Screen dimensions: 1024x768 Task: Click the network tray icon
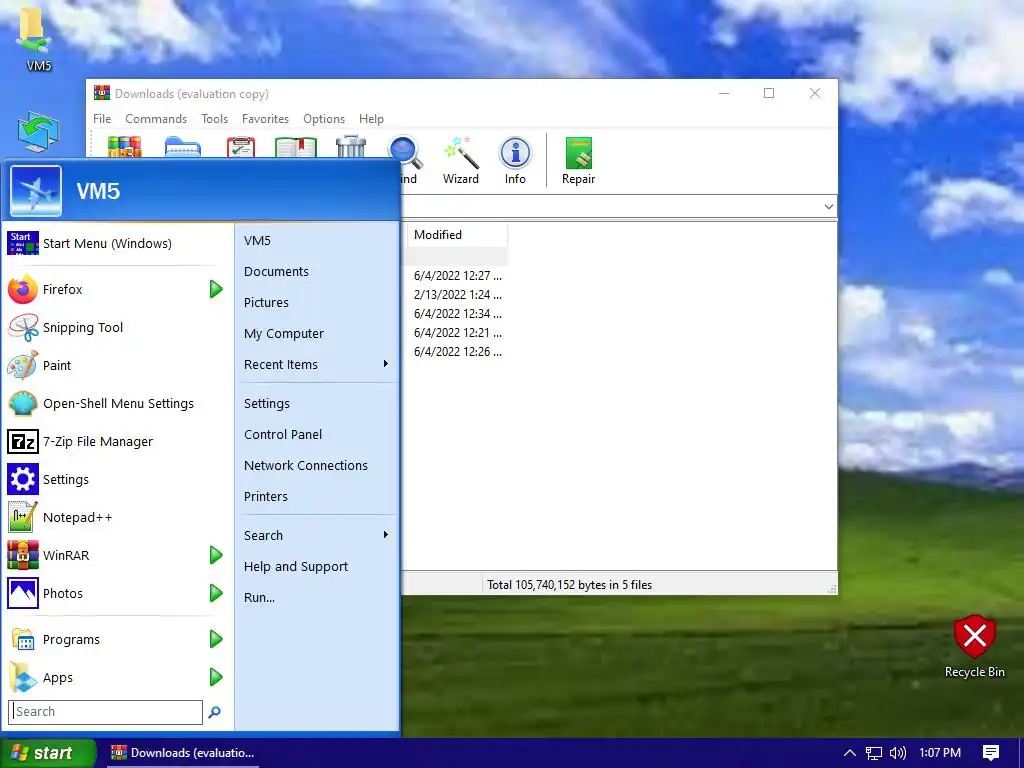point(874,753)
